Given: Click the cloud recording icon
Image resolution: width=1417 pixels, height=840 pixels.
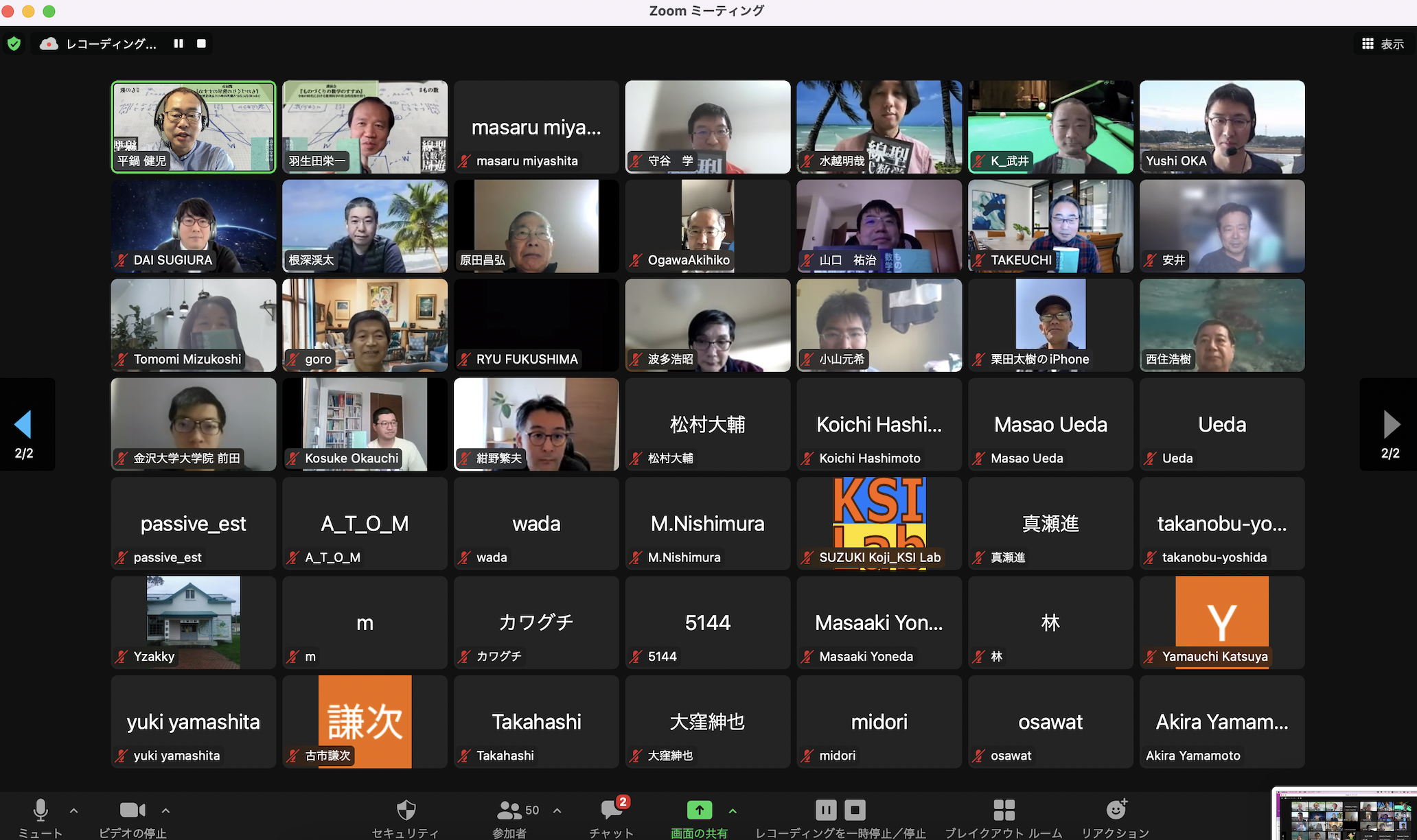Looking at the screenshot, I should [49, 44].
